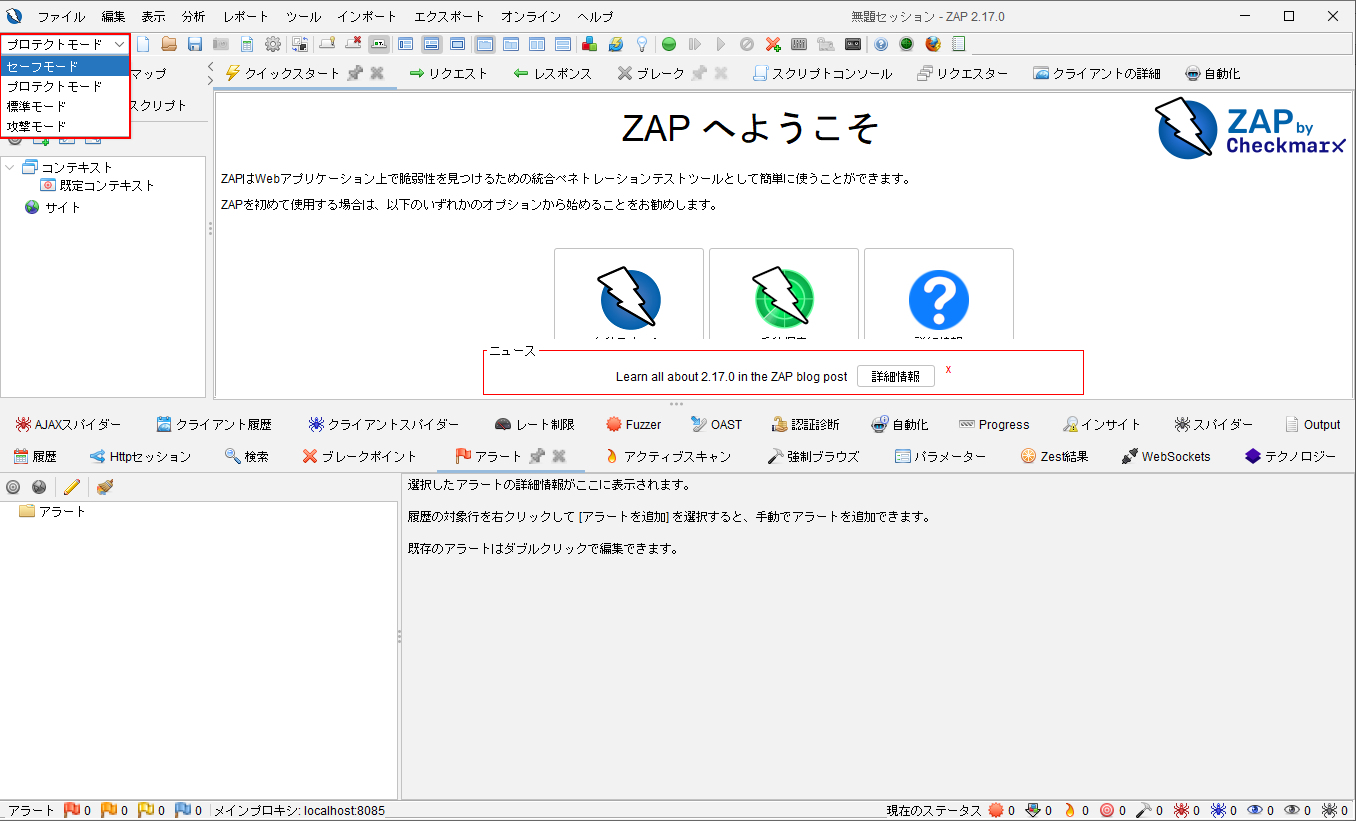Viewport: 1356px width, 821px height.
Task: Click the Firefox browser launch icon
Action: click(x=933, y=44)
